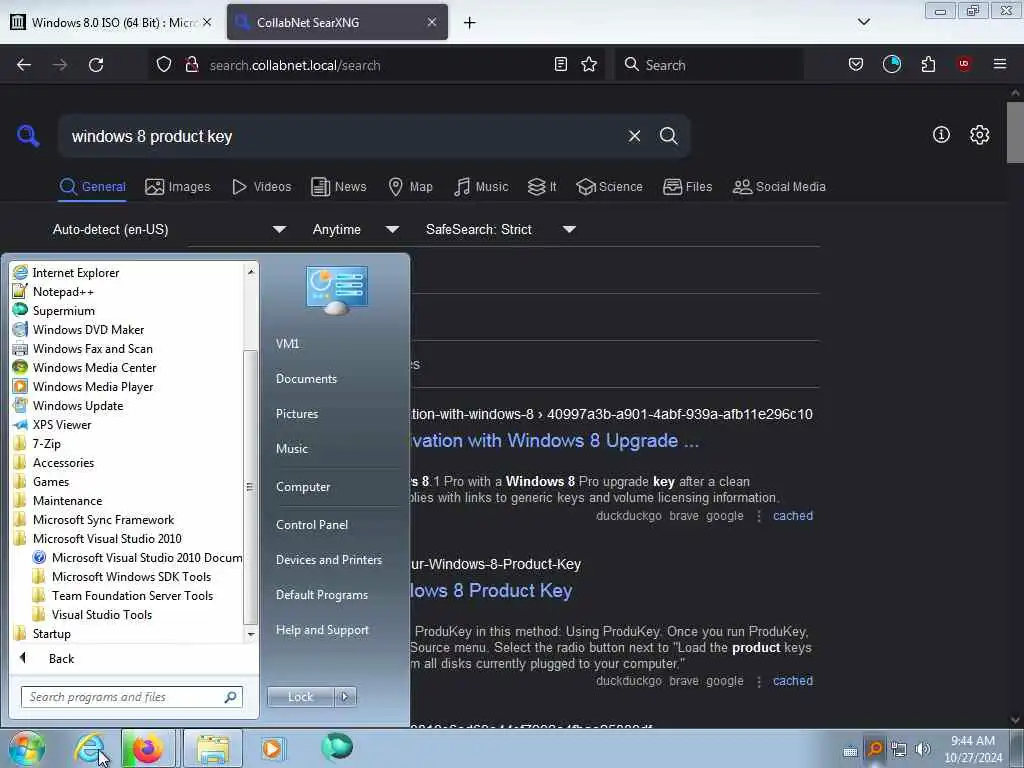Open the SafeSearch: Strict dropdown
The height and width of the screenshot is (768, 1024).
pos(500,229)
